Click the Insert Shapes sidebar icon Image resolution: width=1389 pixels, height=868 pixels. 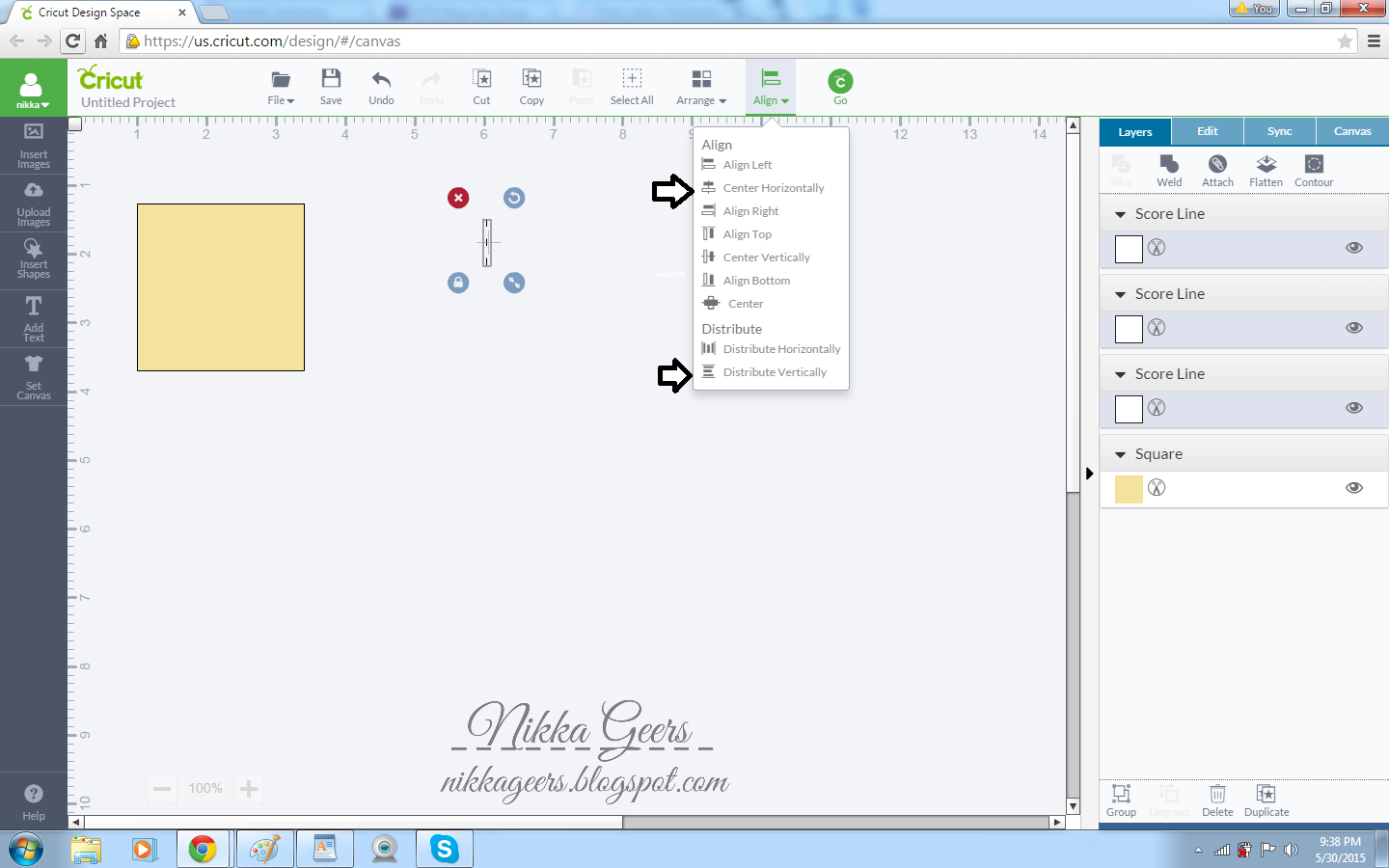coord(33,258)
